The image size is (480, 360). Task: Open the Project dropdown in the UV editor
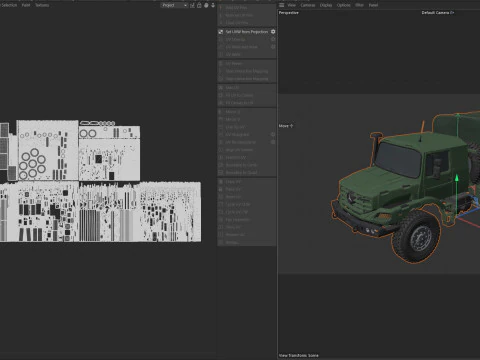click(174, 5)
